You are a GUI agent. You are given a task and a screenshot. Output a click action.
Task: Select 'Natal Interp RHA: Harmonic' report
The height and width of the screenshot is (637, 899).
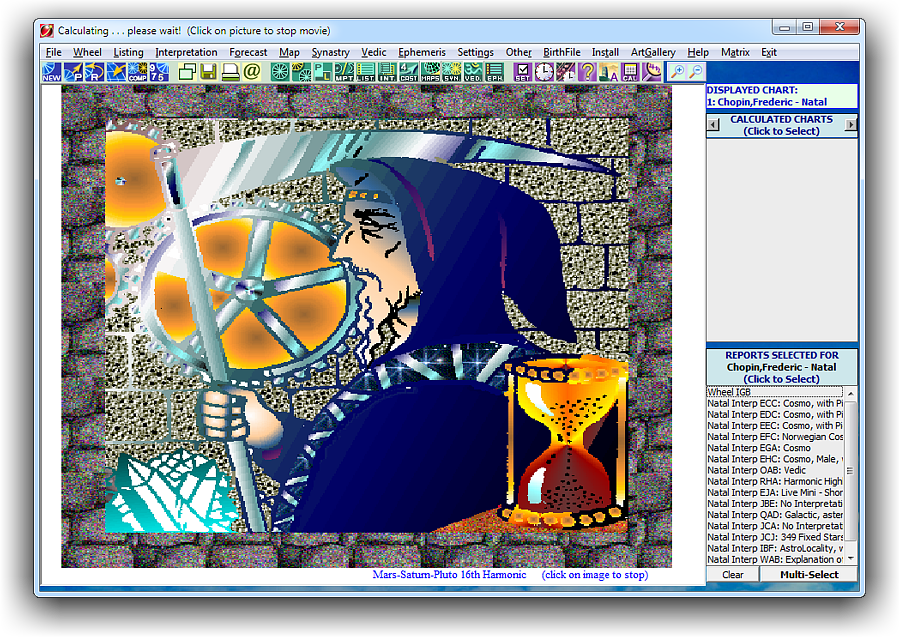[x=775, y=482]
